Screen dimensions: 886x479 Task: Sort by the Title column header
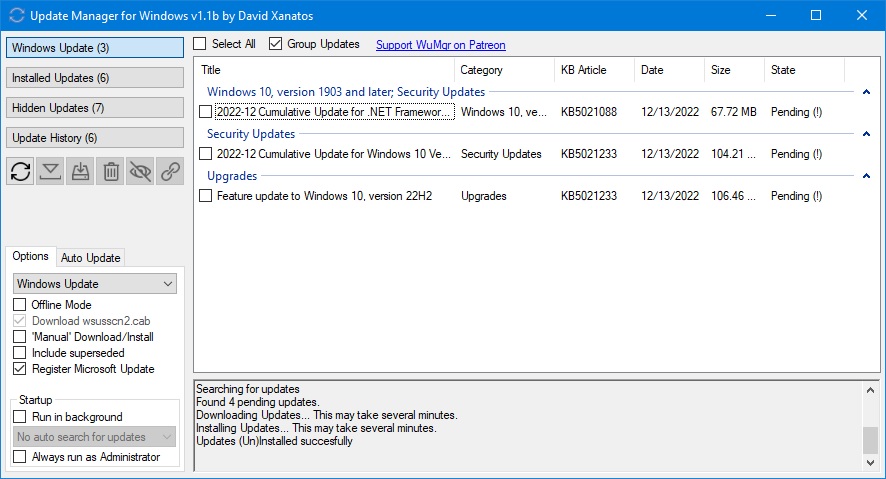click(x=325, y=70)
